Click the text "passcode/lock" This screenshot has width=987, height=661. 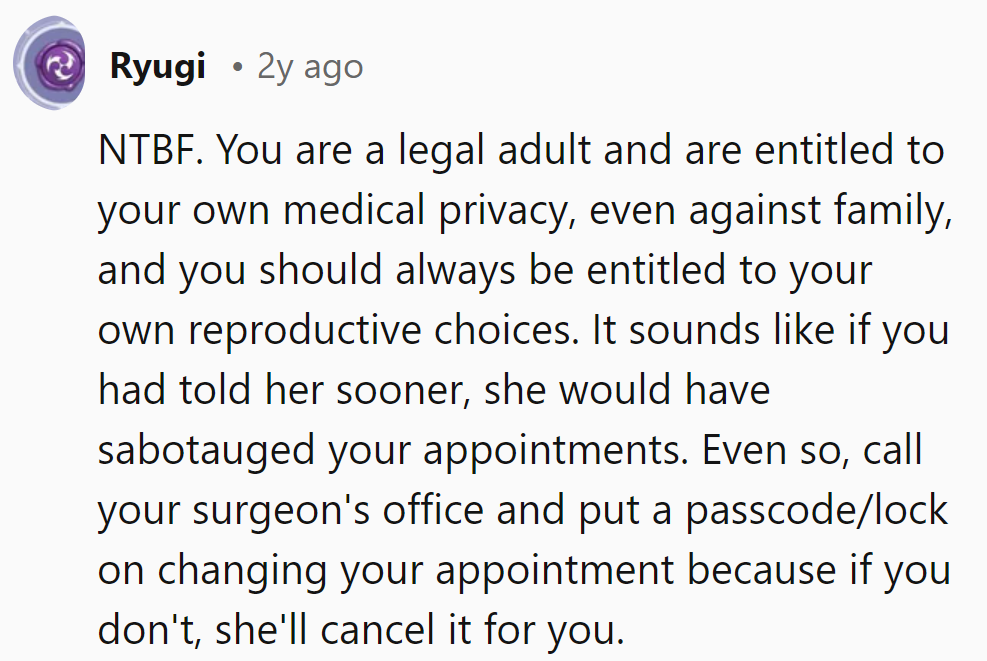[x=816, y=511]
